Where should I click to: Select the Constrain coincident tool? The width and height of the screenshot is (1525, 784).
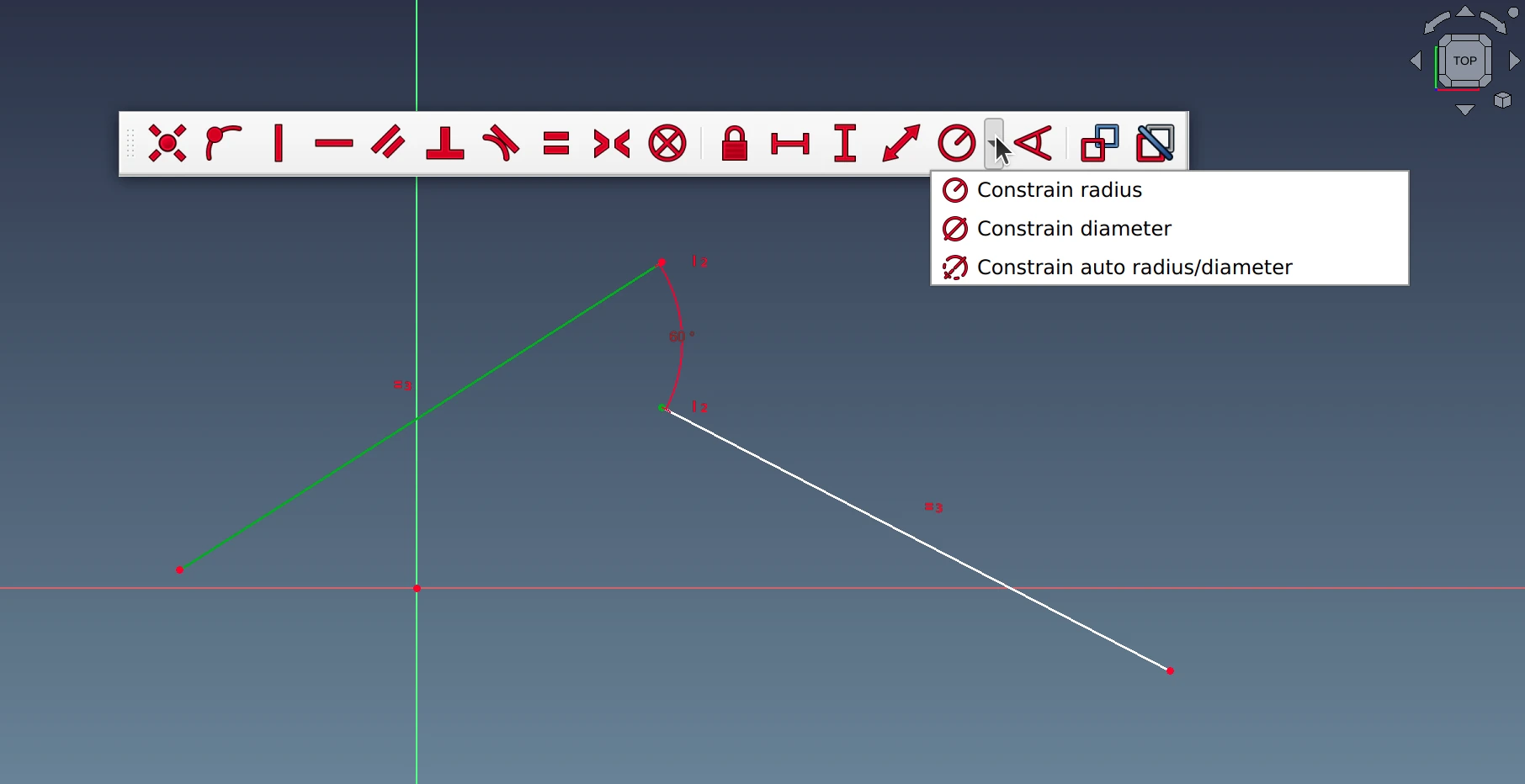point(167,143)
